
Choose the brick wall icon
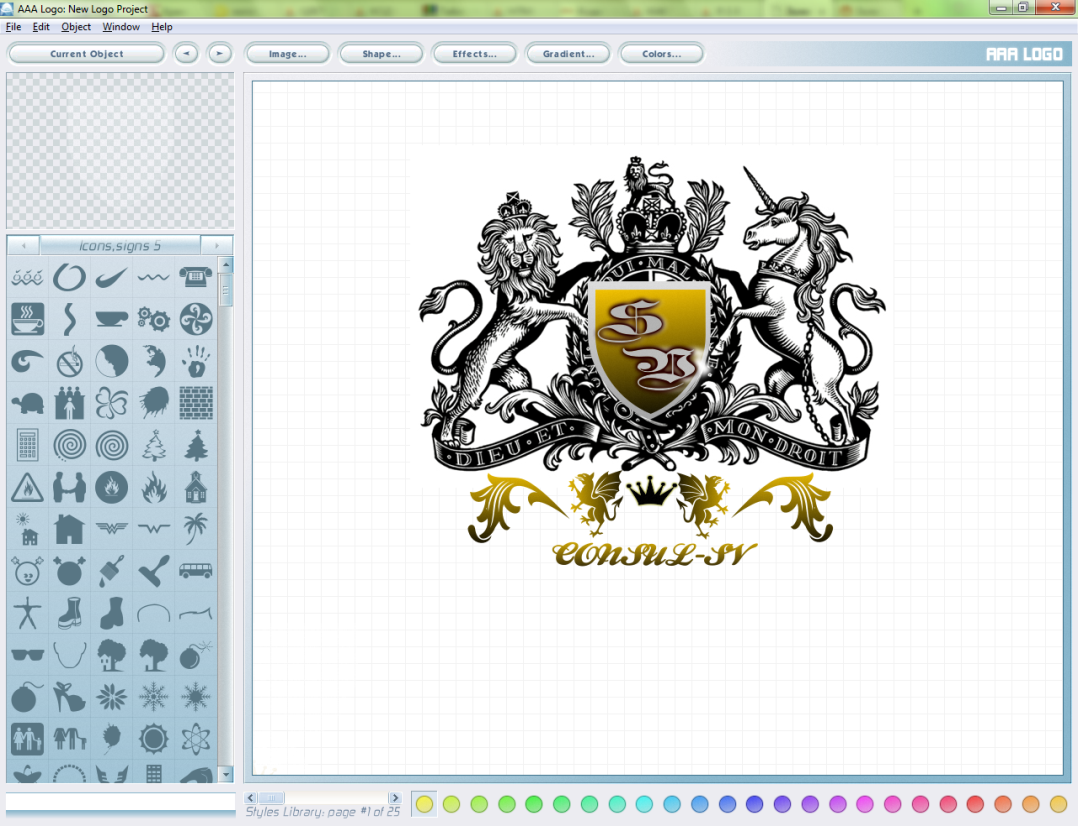(x=196, y=403)
